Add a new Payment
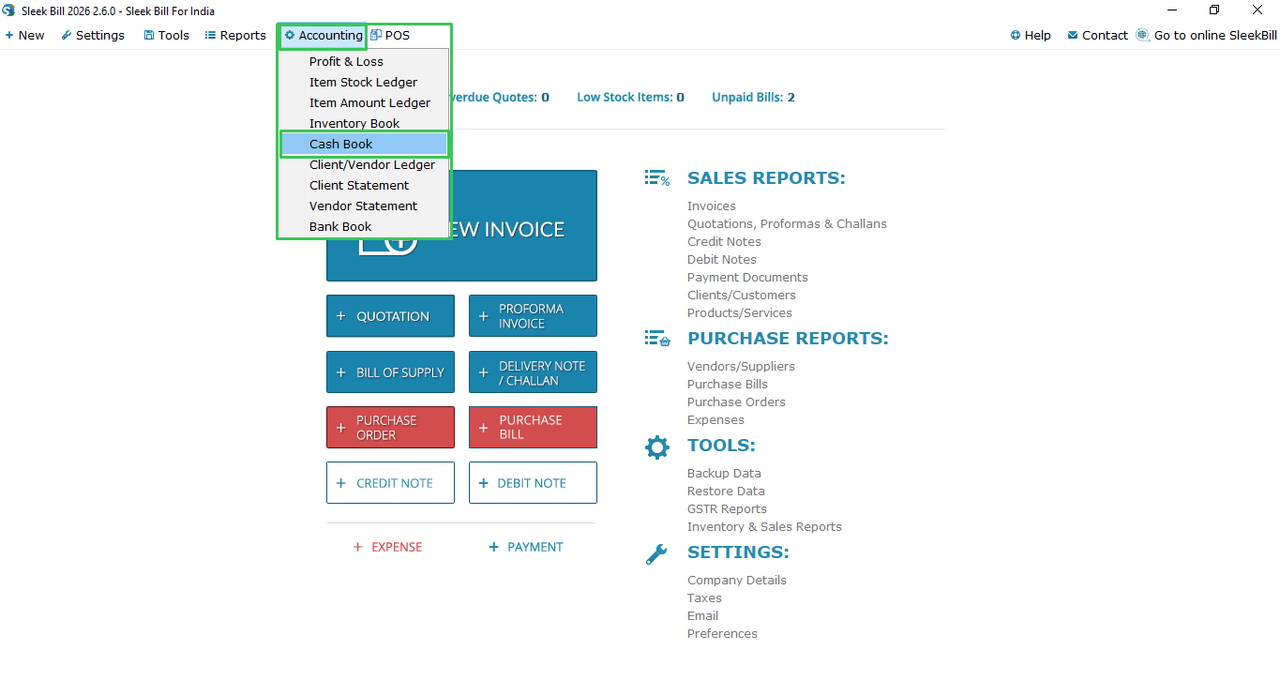This screenshot has width=1280, height=683. tap(526, 547)
